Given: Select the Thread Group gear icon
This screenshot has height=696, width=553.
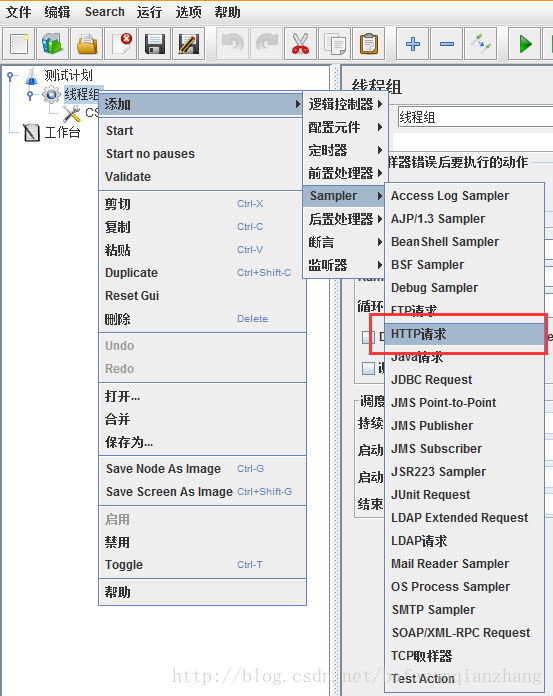Looking at the screenshot, I should point(51,94).
